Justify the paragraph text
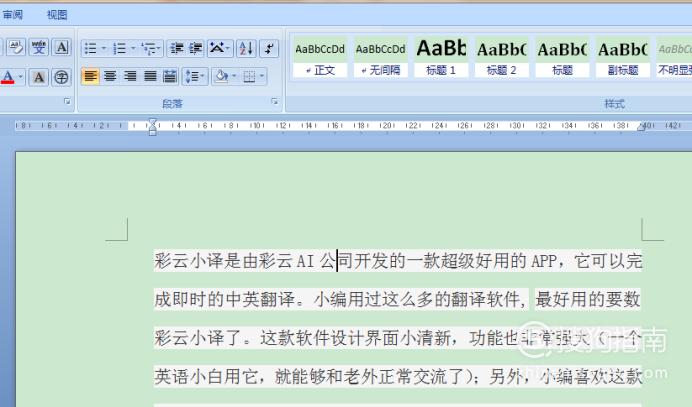This screenshot has width=692, height=407. tap(150, 76)
